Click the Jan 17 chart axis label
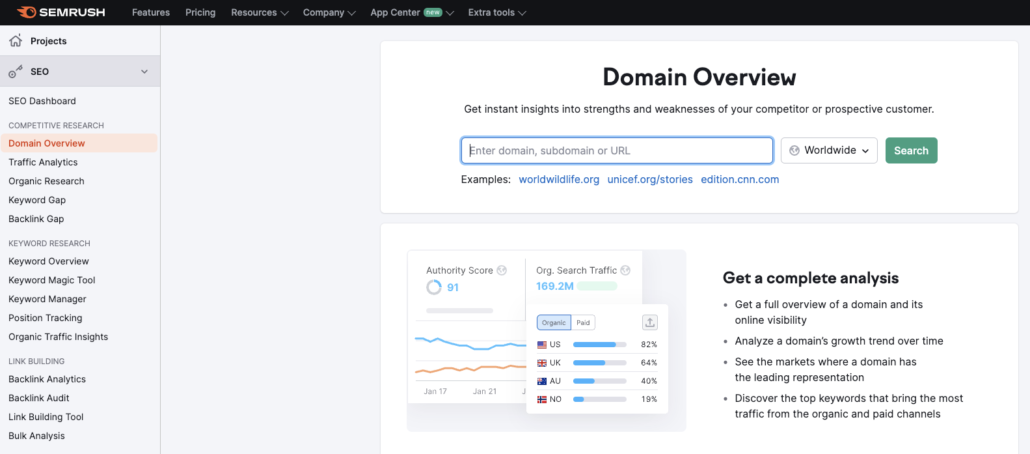This screenshot has width=1030, height=454. click(436, 392)
